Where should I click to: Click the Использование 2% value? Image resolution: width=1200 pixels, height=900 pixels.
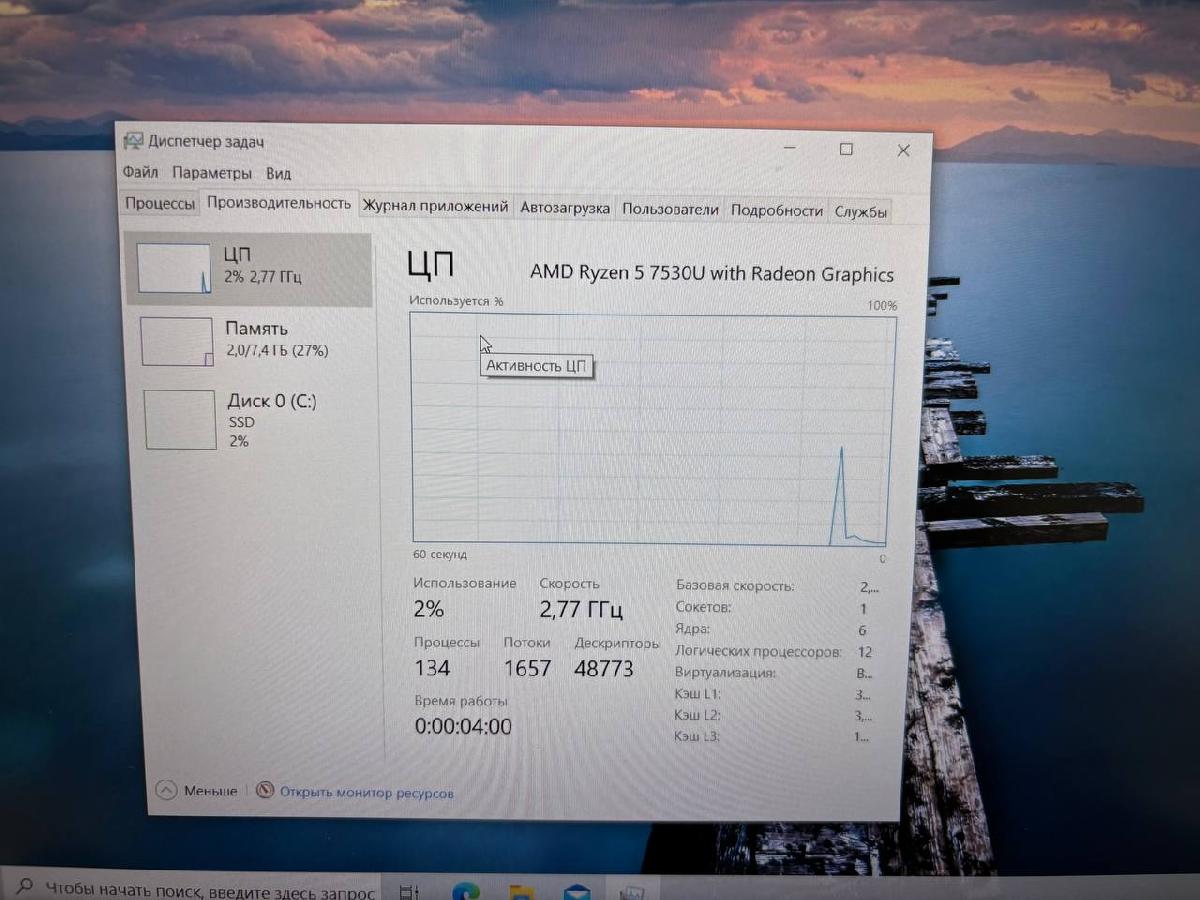click(429, 609)
